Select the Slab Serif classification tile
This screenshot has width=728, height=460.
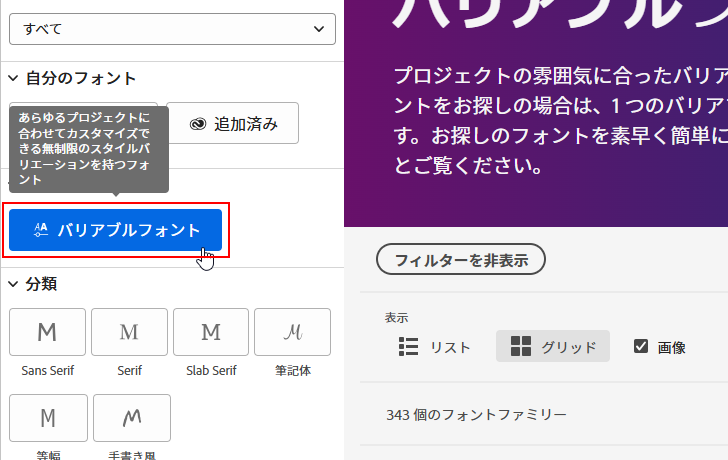(211, 332)
